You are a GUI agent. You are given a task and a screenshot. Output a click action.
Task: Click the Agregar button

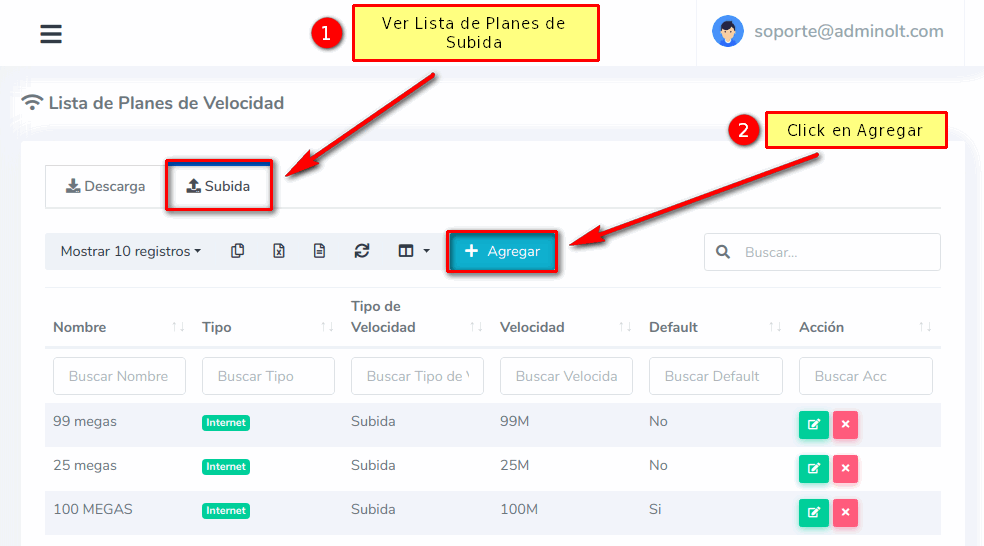tap(502, 252)
